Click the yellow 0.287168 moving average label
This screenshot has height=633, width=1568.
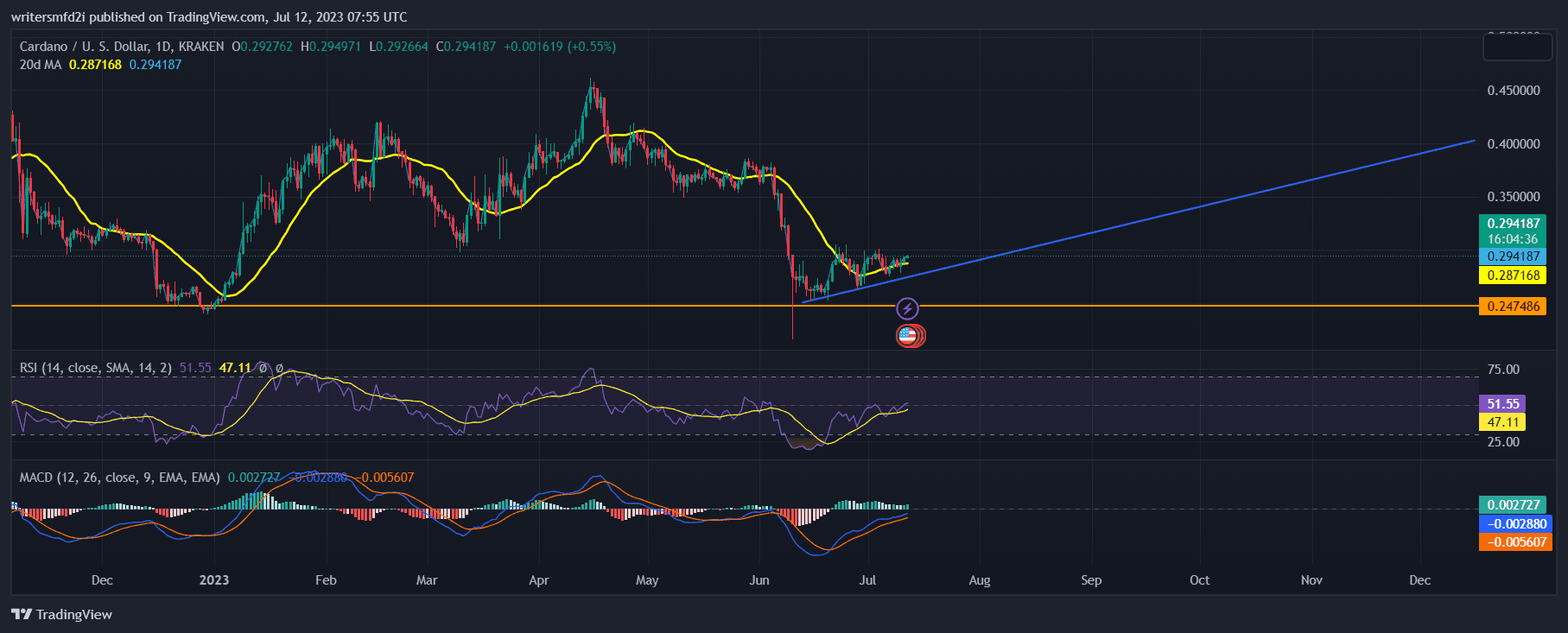(1514, 275)
